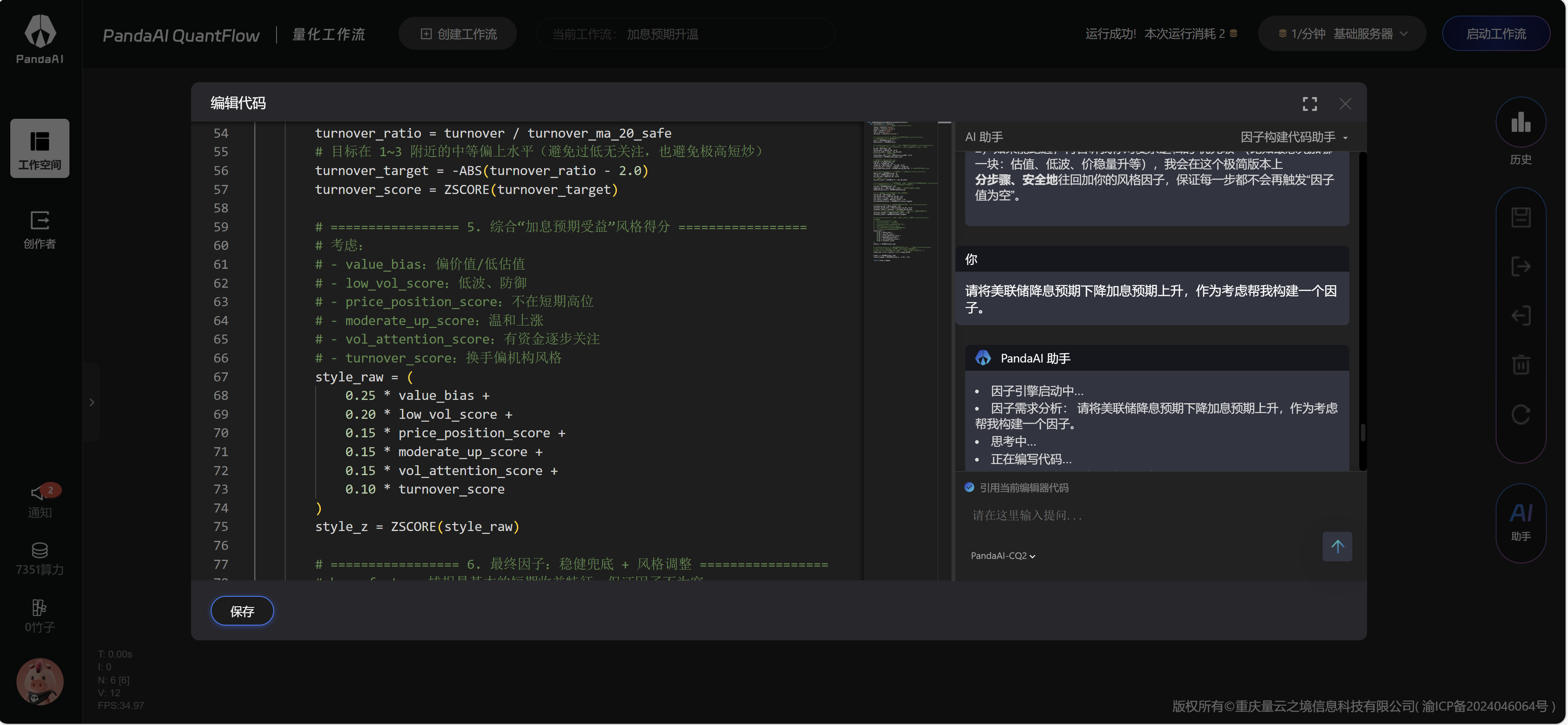Click the style_raw = ( line
The width and height of the screenshot is (1568, 725).
click(x=364, y=377)
